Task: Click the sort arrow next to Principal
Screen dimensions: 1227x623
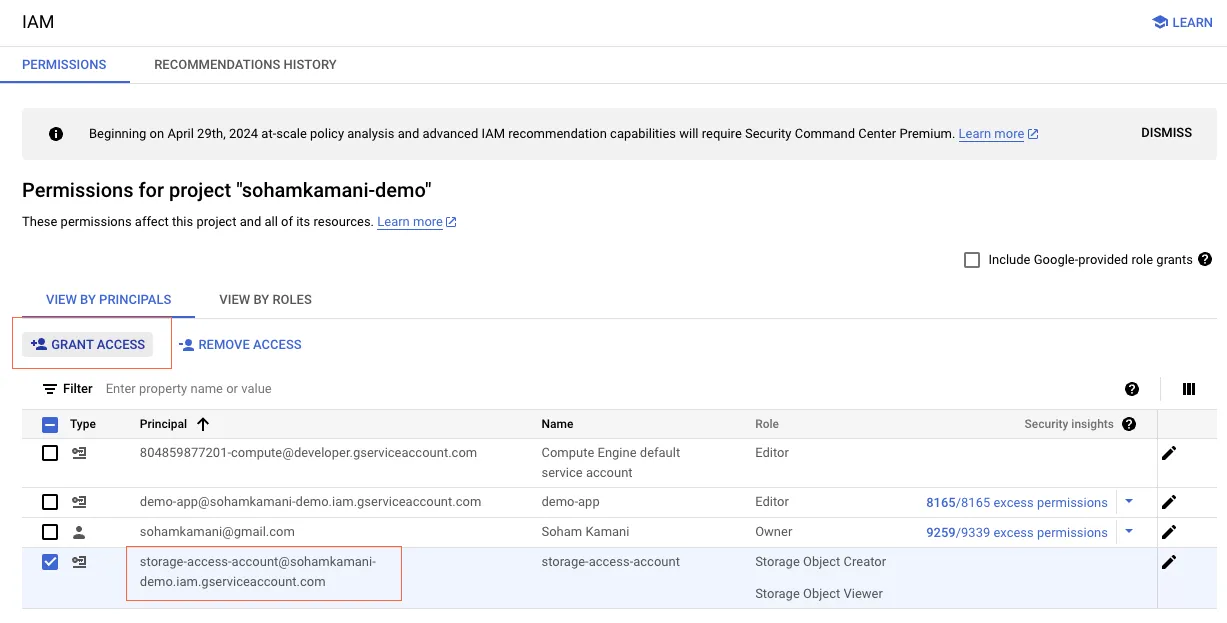Action: (x=202, y=424)
